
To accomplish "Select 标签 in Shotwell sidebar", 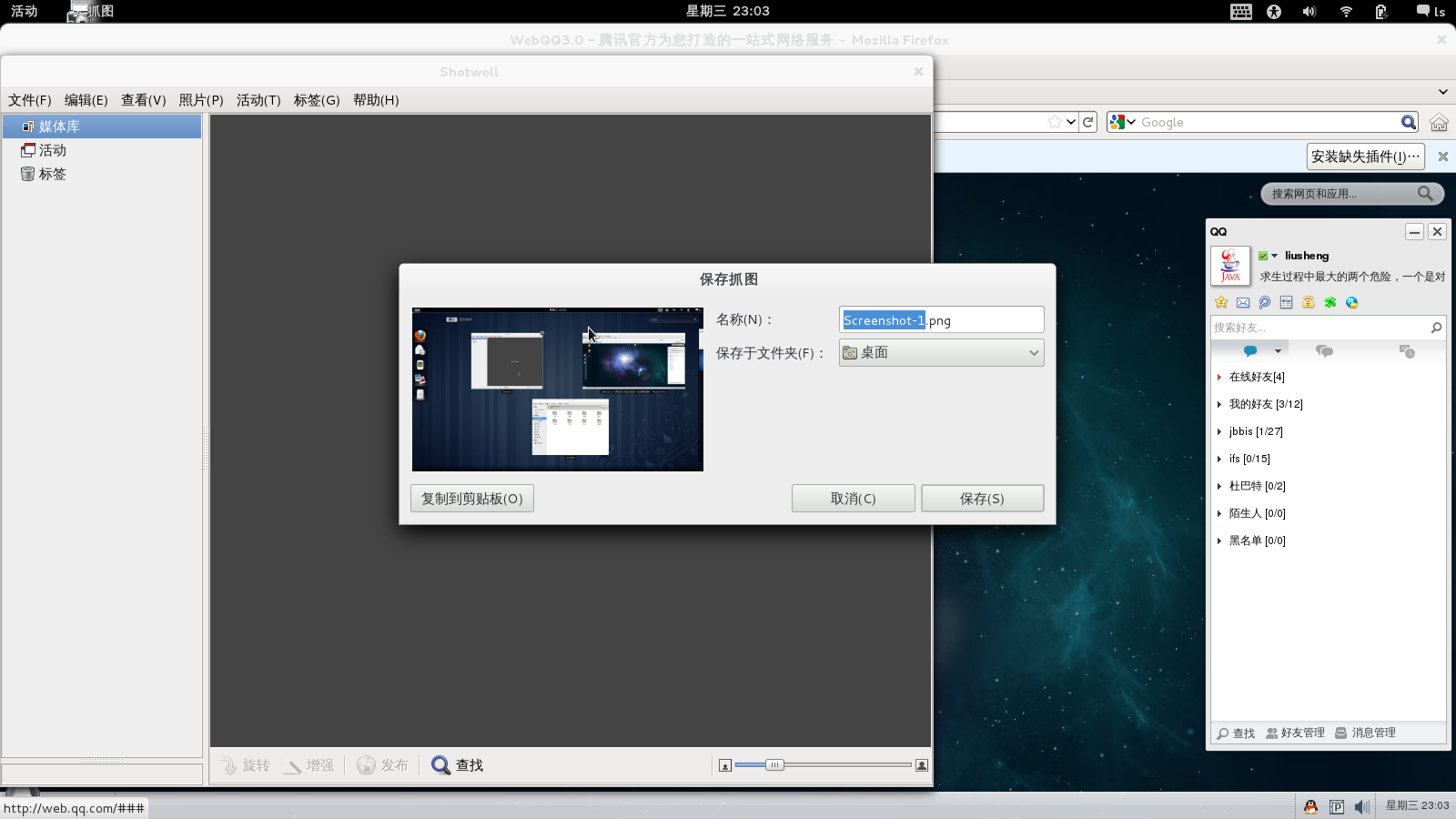I will coord(102,174).
